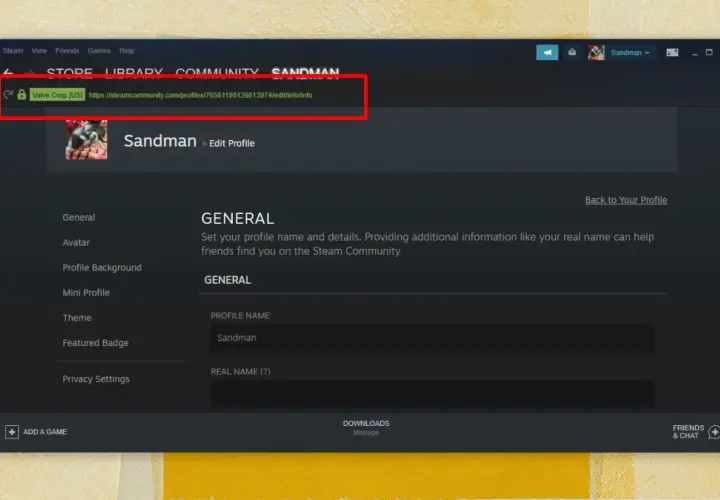Viewport: 720px width, 500px height.
Task: Open the Steam menu
Action: pyautogui.click(x=13, y=51)
